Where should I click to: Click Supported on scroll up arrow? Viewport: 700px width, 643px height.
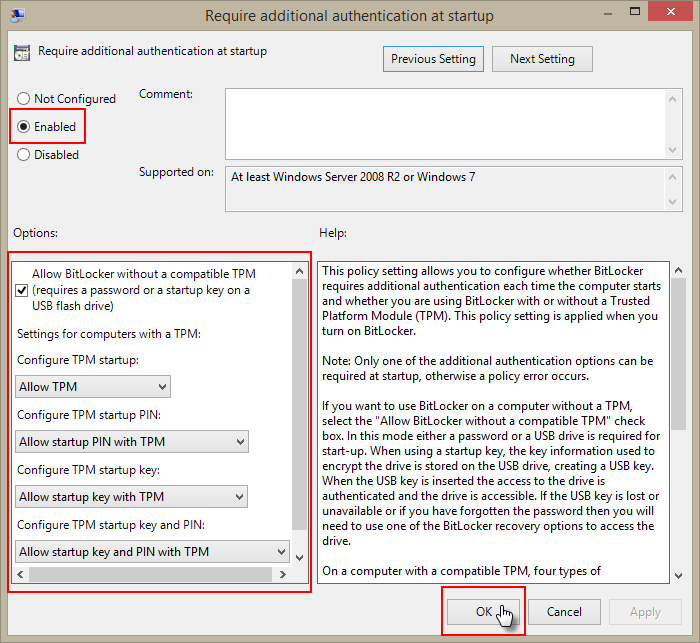coord(673,177)
